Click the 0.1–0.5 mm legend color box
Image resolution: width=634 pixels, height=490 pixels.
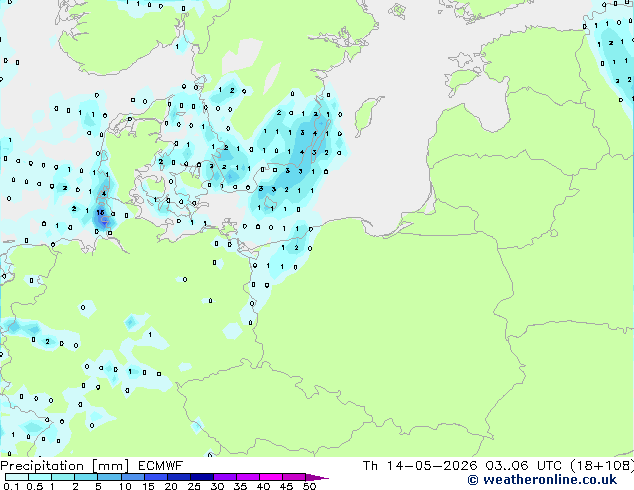click(17, 477)
